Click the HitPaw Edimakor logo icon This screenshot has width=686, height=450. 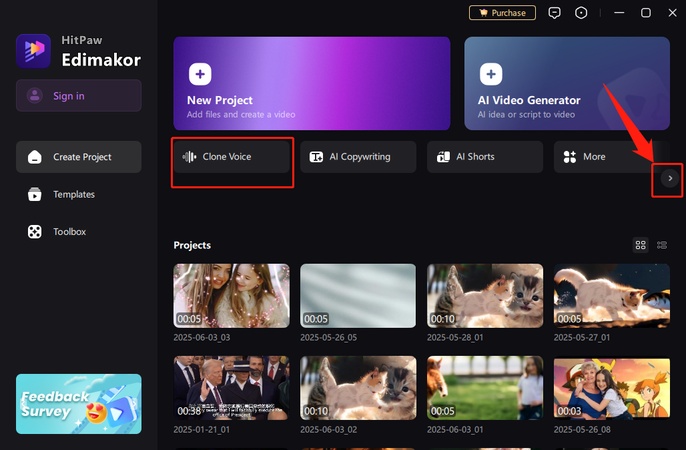33,51
